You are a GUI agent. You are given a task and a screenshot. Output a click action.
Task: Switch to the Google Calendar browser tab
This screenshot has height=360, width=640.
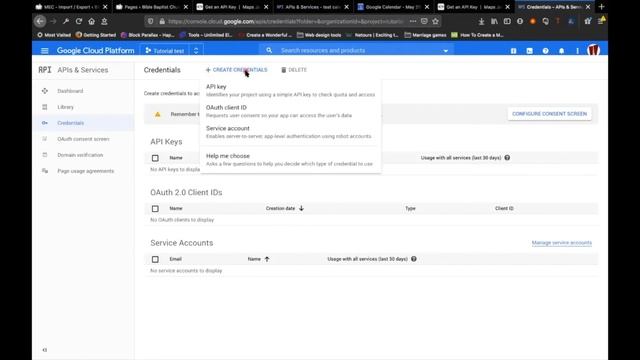(x=393, y=7)
